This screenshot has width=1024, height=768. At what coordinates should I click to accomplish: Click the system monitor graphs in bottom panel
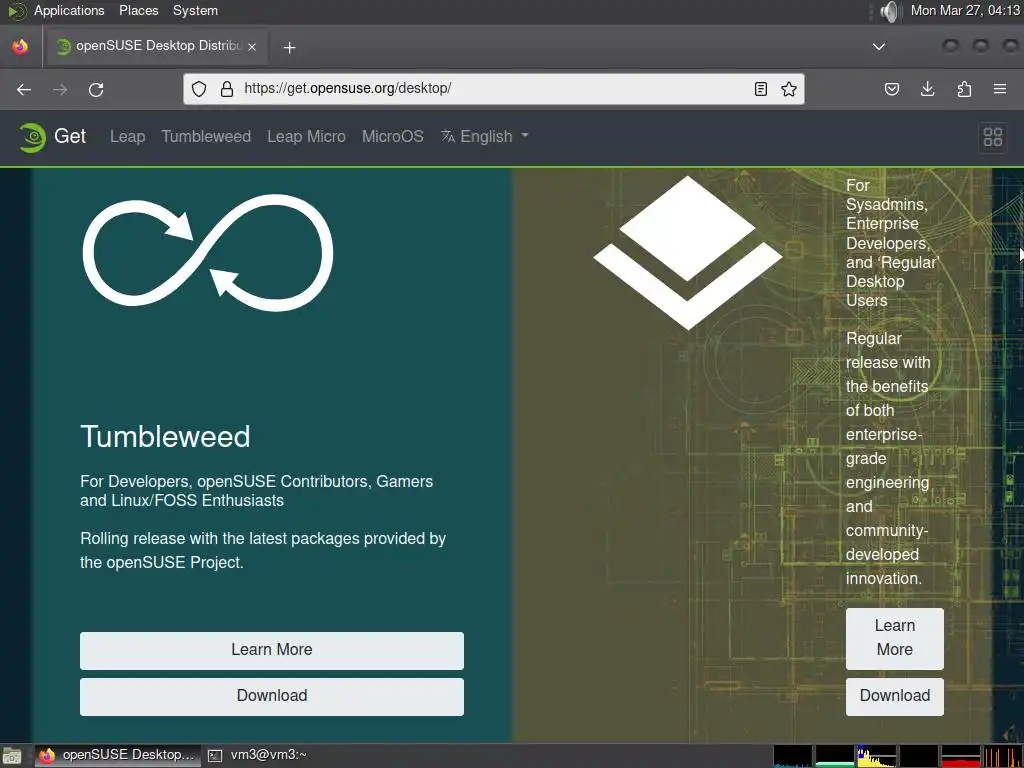click(x=898, y=756)
